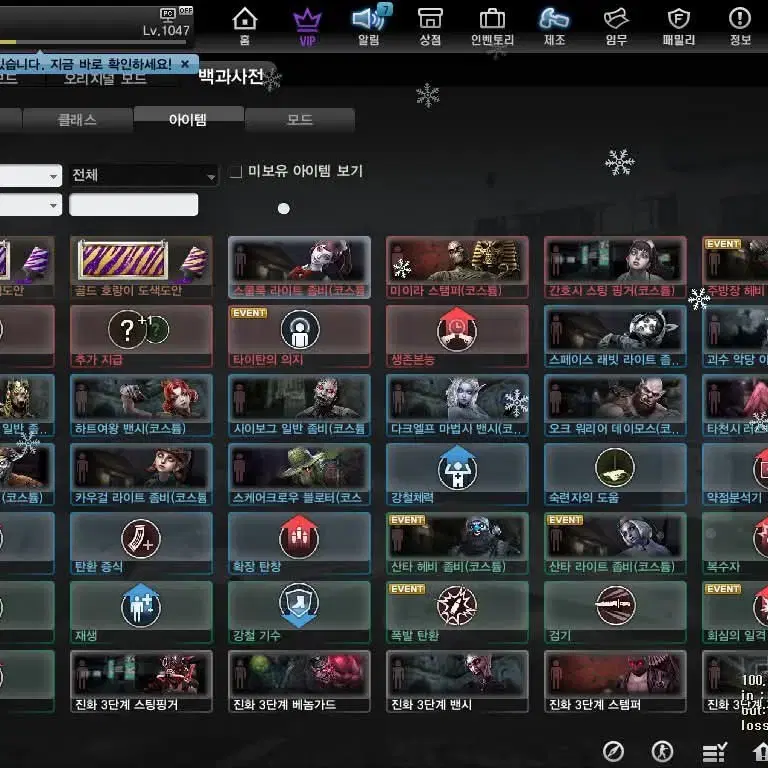Screen dimensions: 768x768
Task: Open 사이보그 일반 좀비 costume card
Action: [x=299, y=405]
